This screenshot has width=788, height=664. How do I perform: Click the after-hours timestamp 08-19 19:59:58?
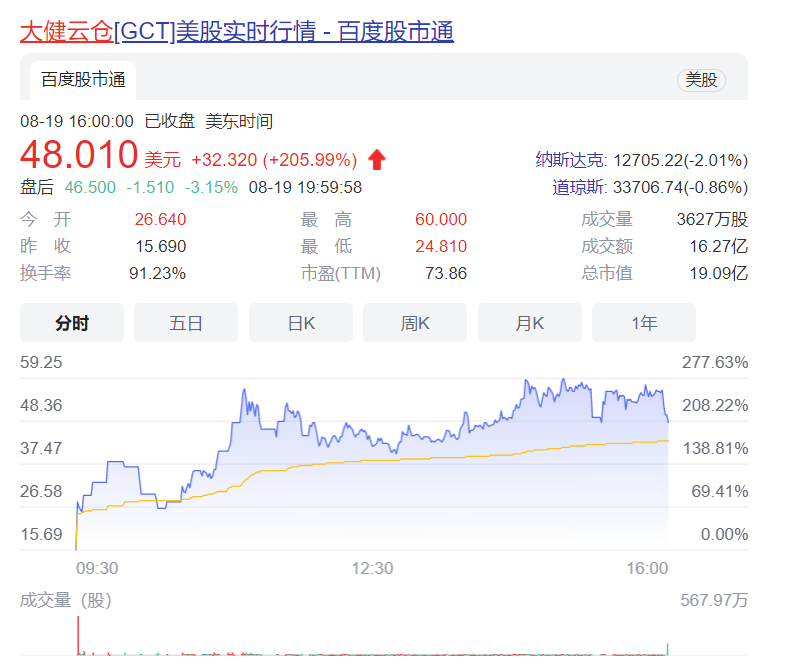(x=305, y=187)
